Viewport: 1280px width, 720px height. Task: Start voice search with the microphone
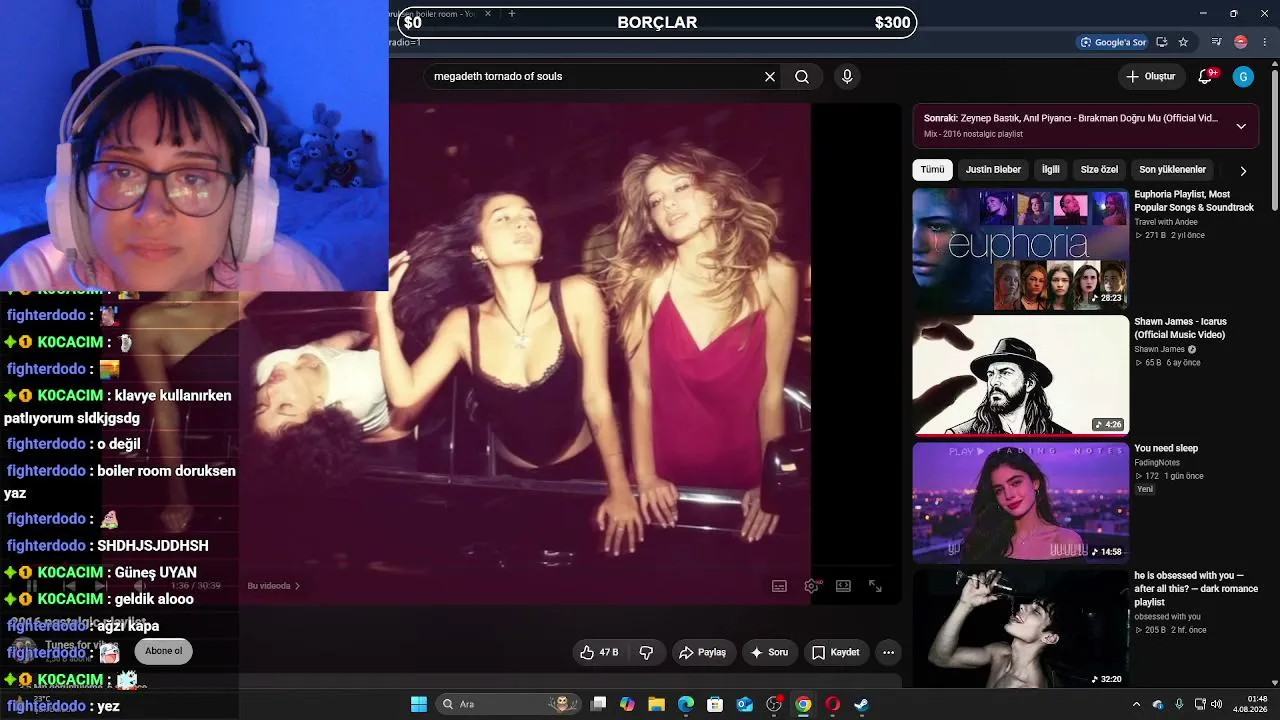(847, 77)
